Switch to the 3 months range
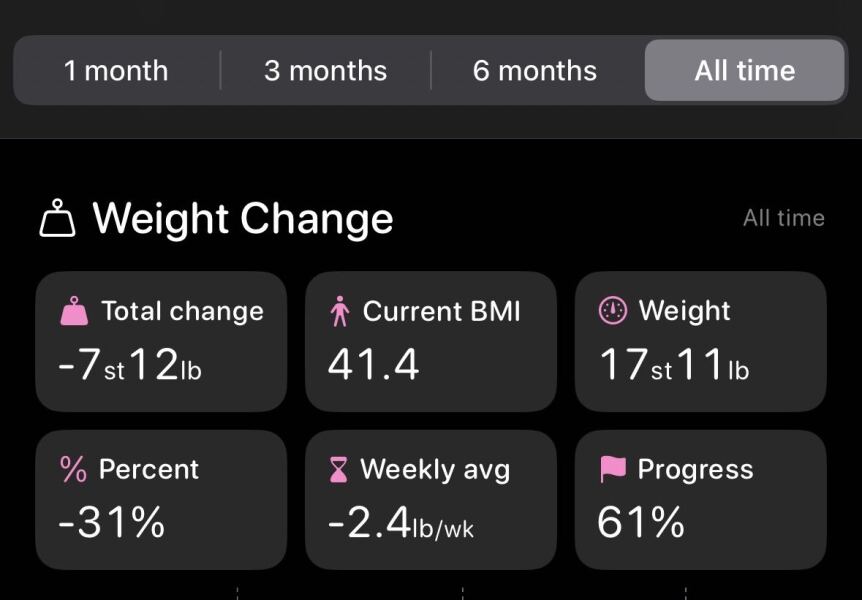The image size is (862, 600). pyautogui.click(x=325, y=71)
